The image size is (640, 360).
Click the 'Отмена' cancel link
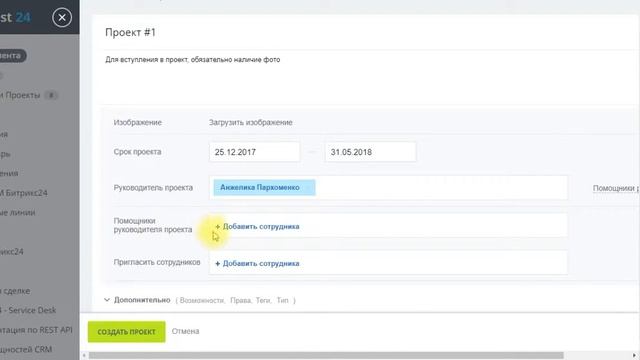(185, 331)
